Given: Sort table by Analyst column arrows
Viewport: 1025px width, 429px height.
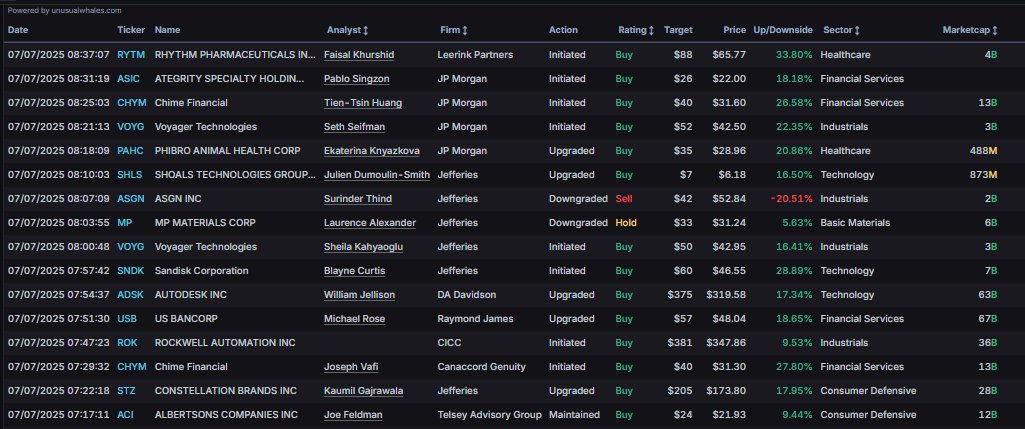Looking at the screenshot, I should coord(365,30).
